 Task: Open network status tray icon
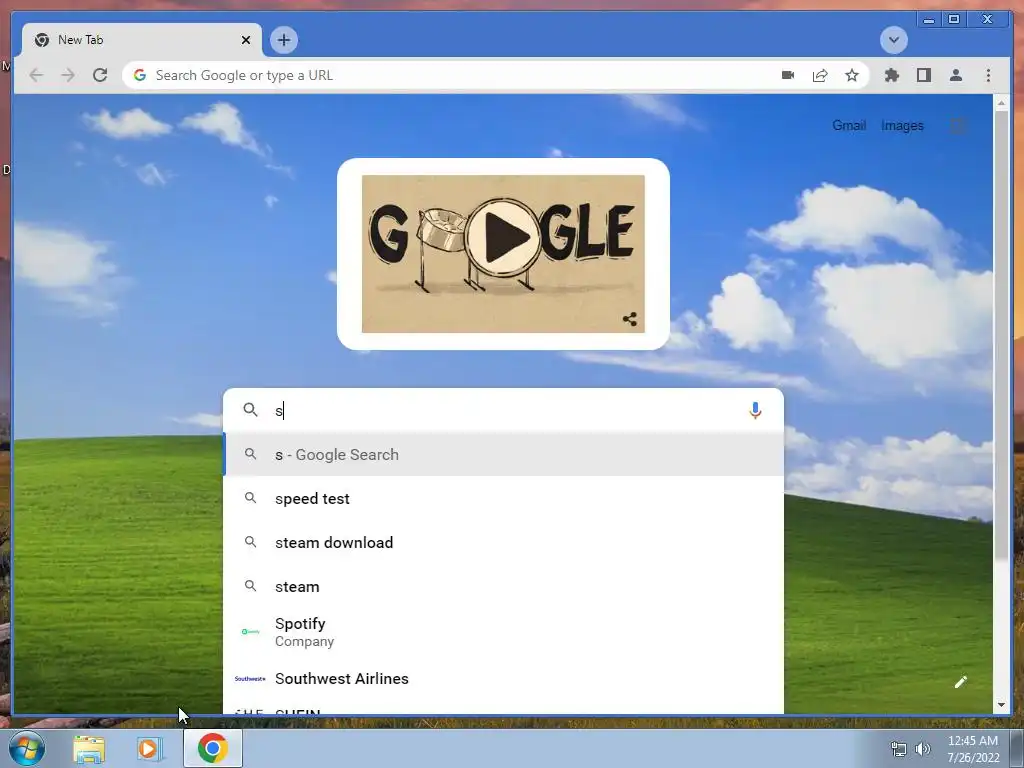click(899, 749)
